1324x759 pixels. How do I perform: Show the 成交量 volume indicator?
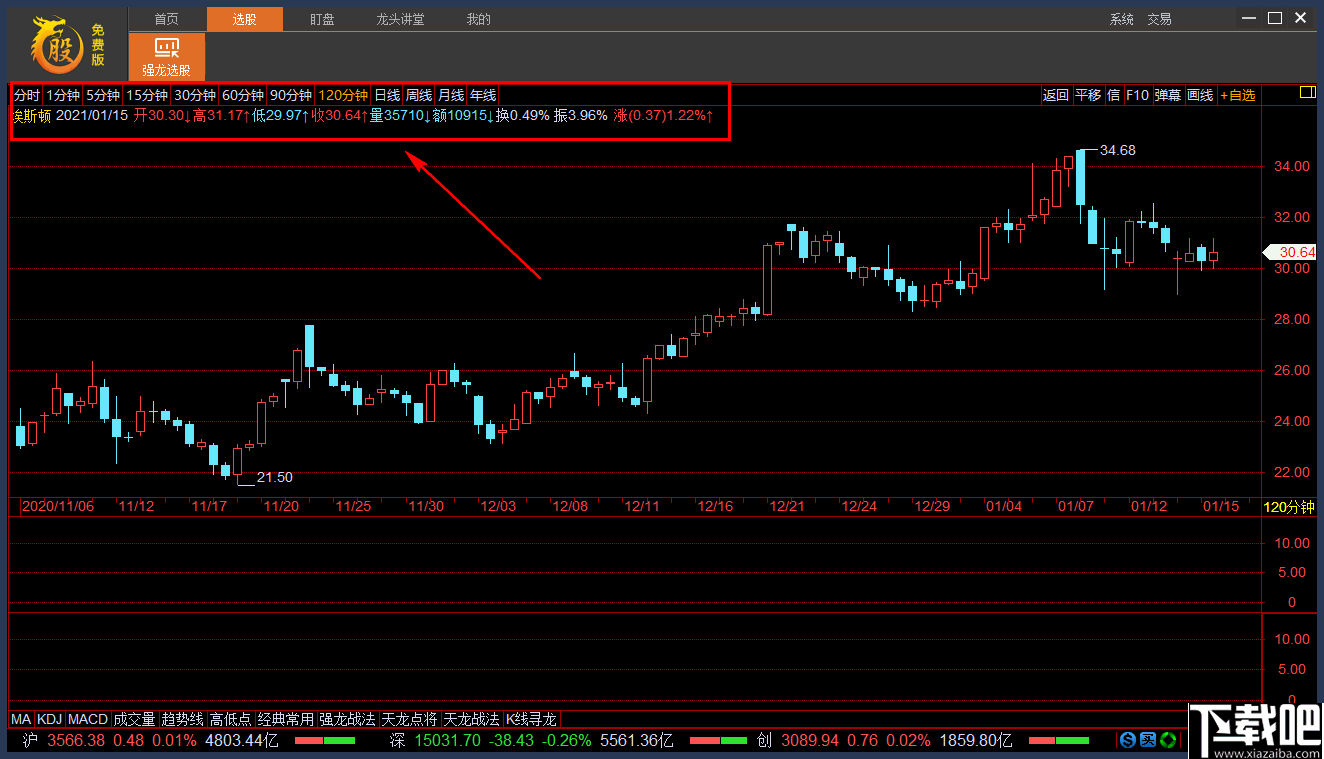[135, 719]
